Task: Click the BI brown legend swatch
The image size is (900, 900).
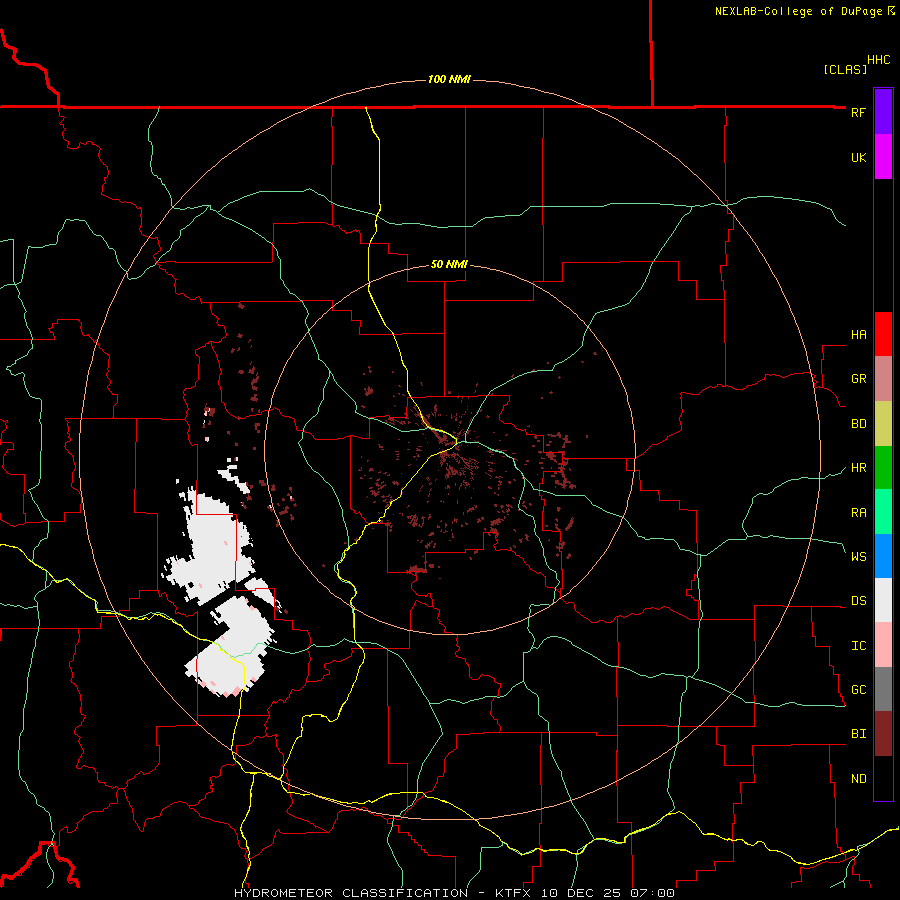Action: 883,734
